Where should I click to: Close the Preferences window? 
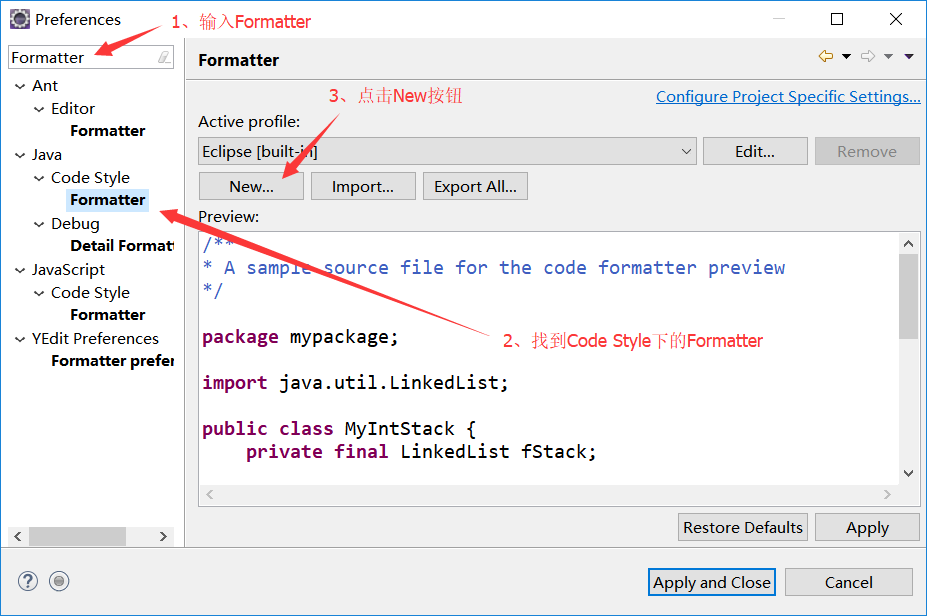click(x=896, y=19)
